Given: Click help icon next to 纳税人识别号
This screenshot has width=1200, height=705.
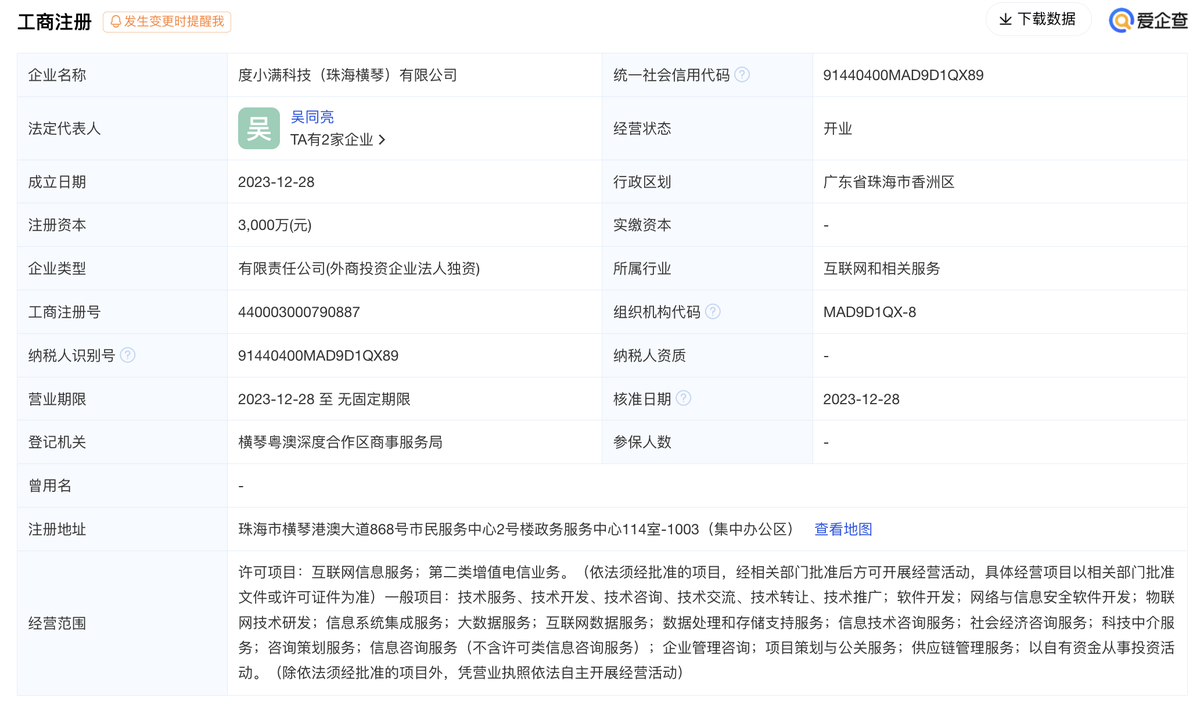Looking at the screenshot, I should coord(128,355).
